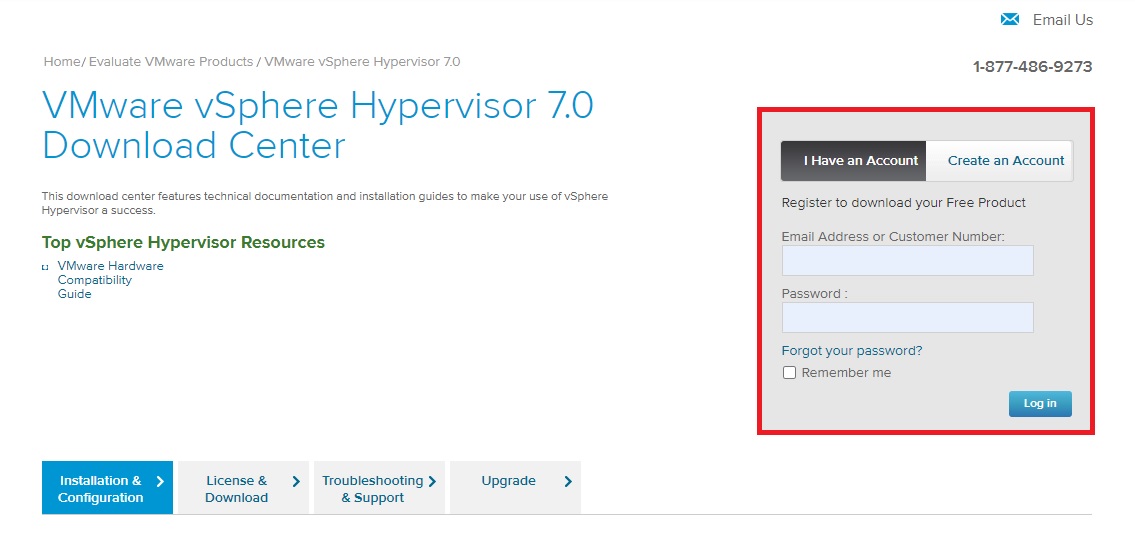The height and width of the screenshot is (533, 1135).
Task: Click the Top vSphere Hypervisor Resources heading
Action: pyautogui.click(x=183, y=242)
